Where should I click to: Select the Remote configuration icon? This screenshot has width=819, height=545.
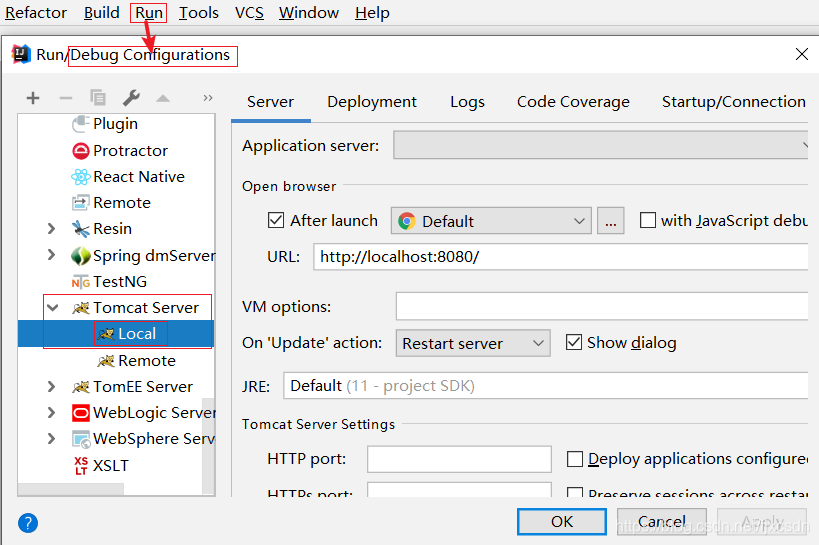(80, 202)
